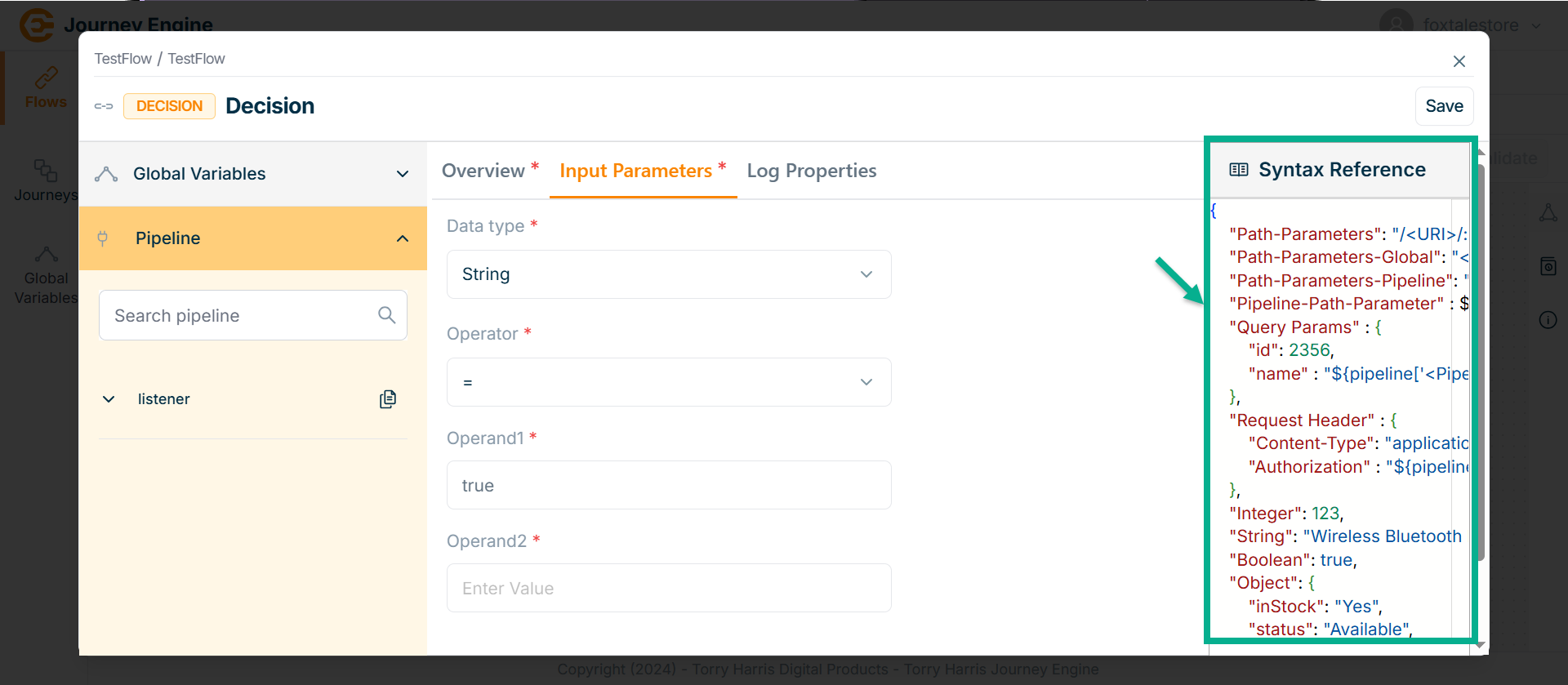
Task: Click the Global Variables graph icon
Action: 106,174
